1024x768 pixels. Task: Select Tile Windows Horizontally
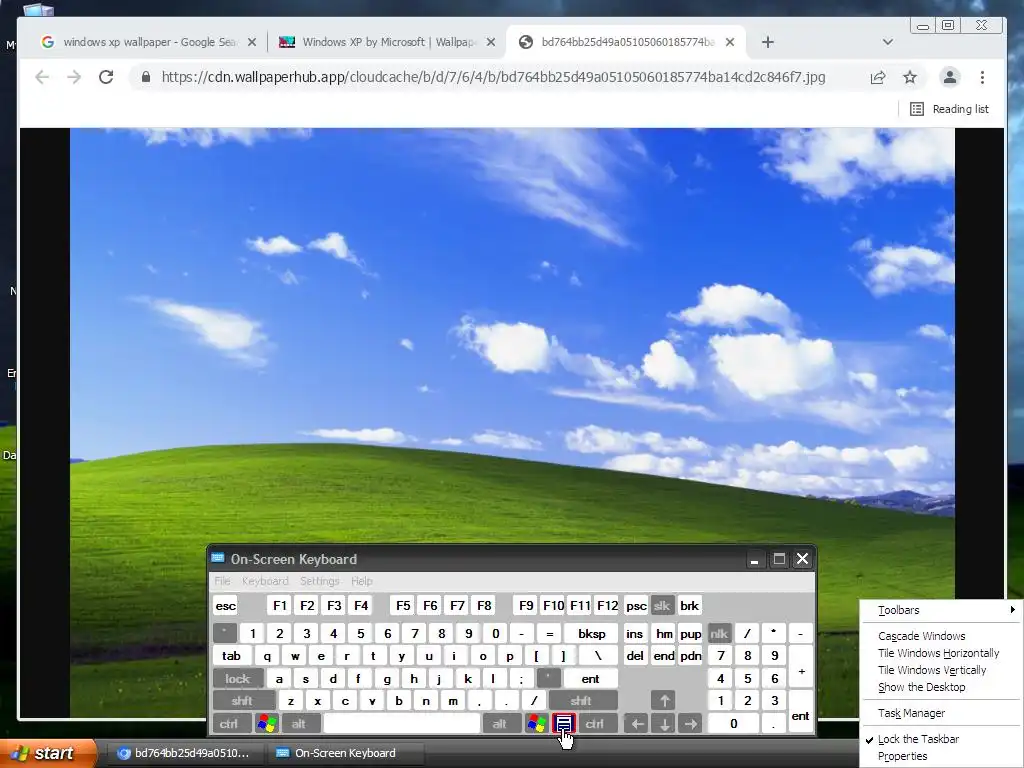pyautogui.click(x=942, y=653)
